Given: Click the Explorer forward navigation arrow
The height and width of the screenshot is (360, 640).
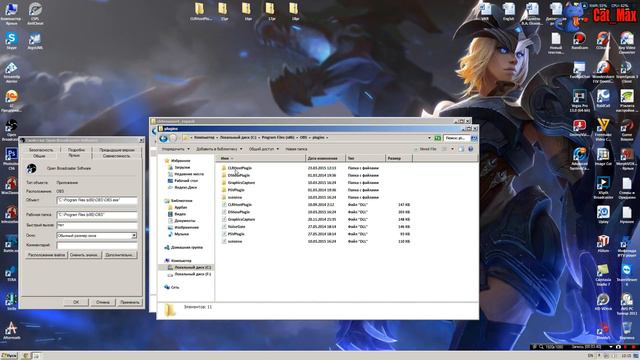Looking at the screenshot, I should click(x=173, y=138).
